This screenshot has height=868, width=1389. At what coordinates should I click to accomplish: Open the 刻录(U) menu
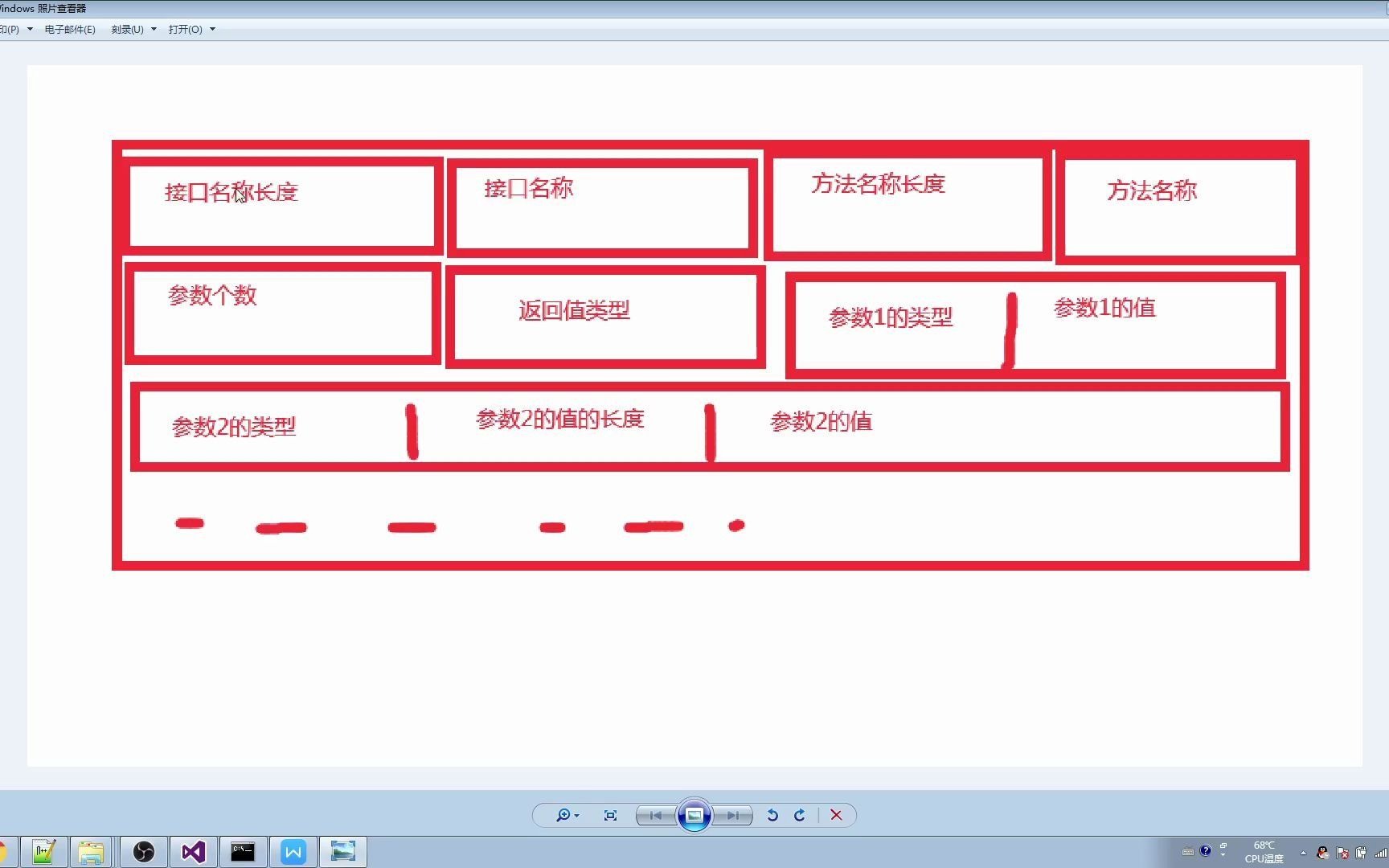[x=127, y=30]
